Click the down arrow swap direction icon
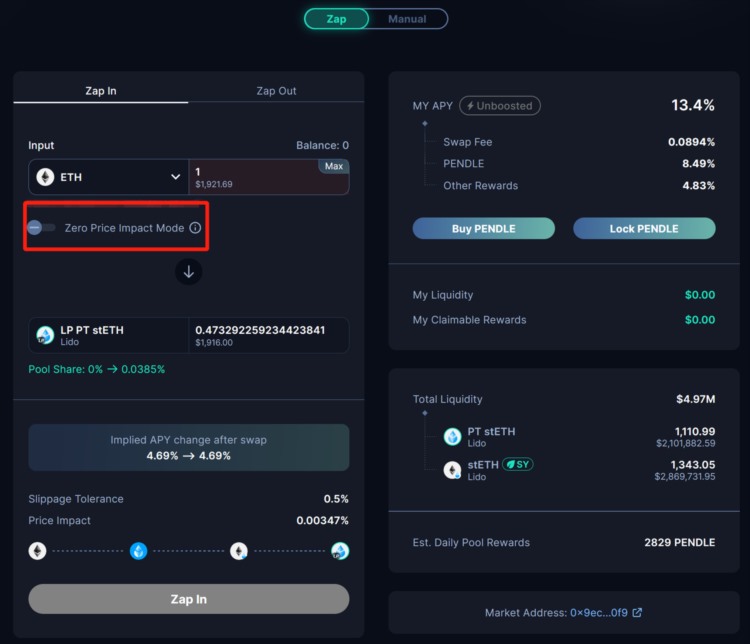Viewport: 750px width, 644px height. pyautogui.click(x=188, y=272)
